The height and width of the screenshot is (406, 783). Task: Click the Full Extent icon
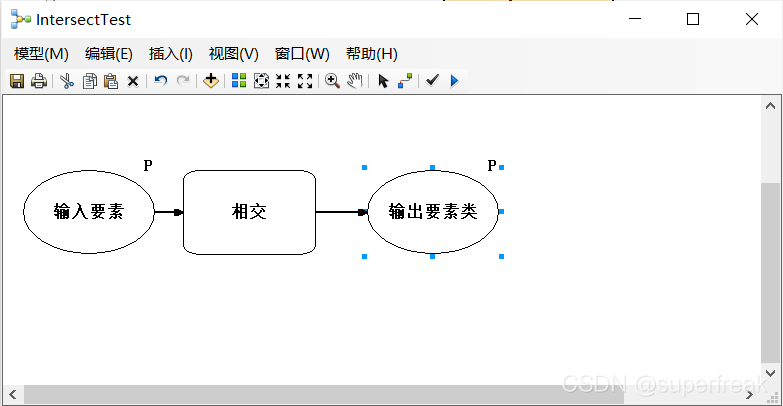pyautogui.click(x=261, y=81)
